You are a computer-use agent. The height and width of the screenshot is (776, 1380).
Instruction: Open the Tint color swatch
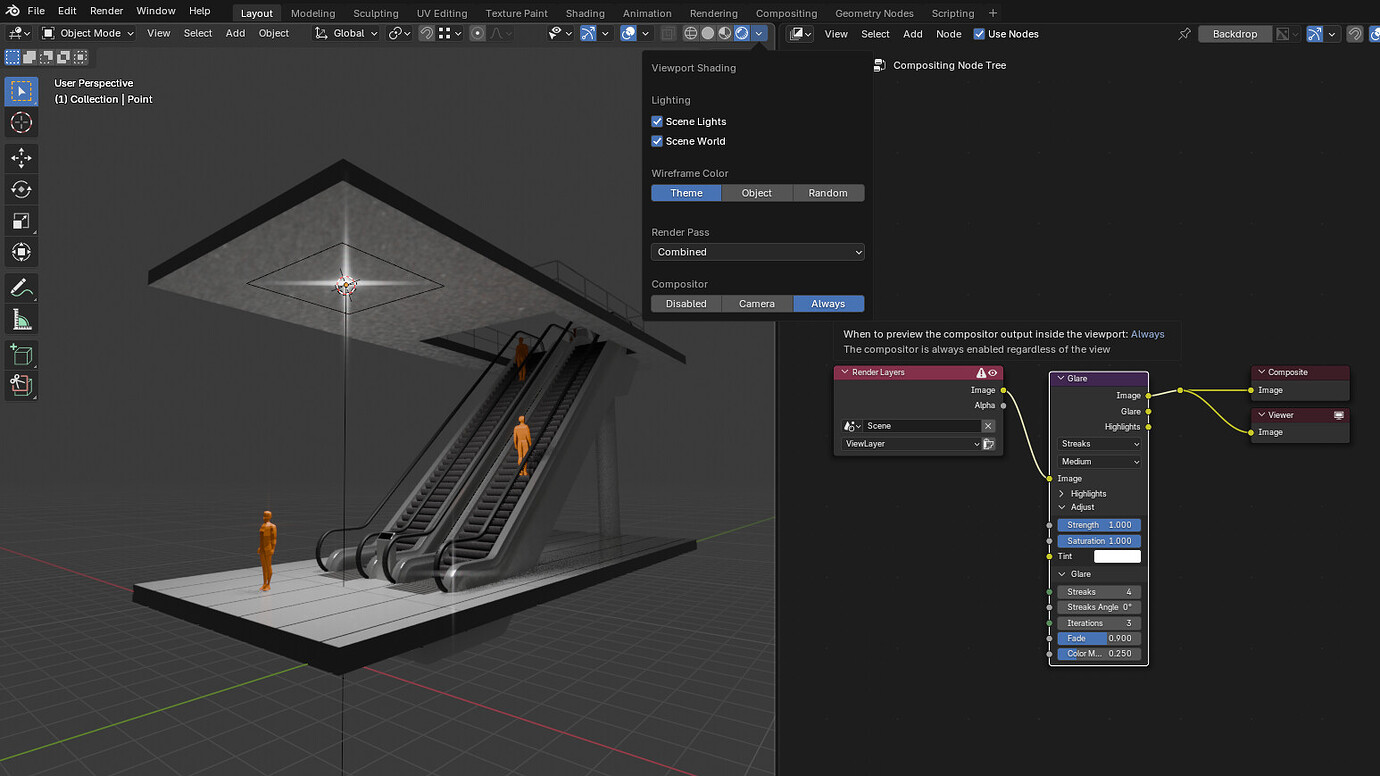click(x=1117, y=556)
